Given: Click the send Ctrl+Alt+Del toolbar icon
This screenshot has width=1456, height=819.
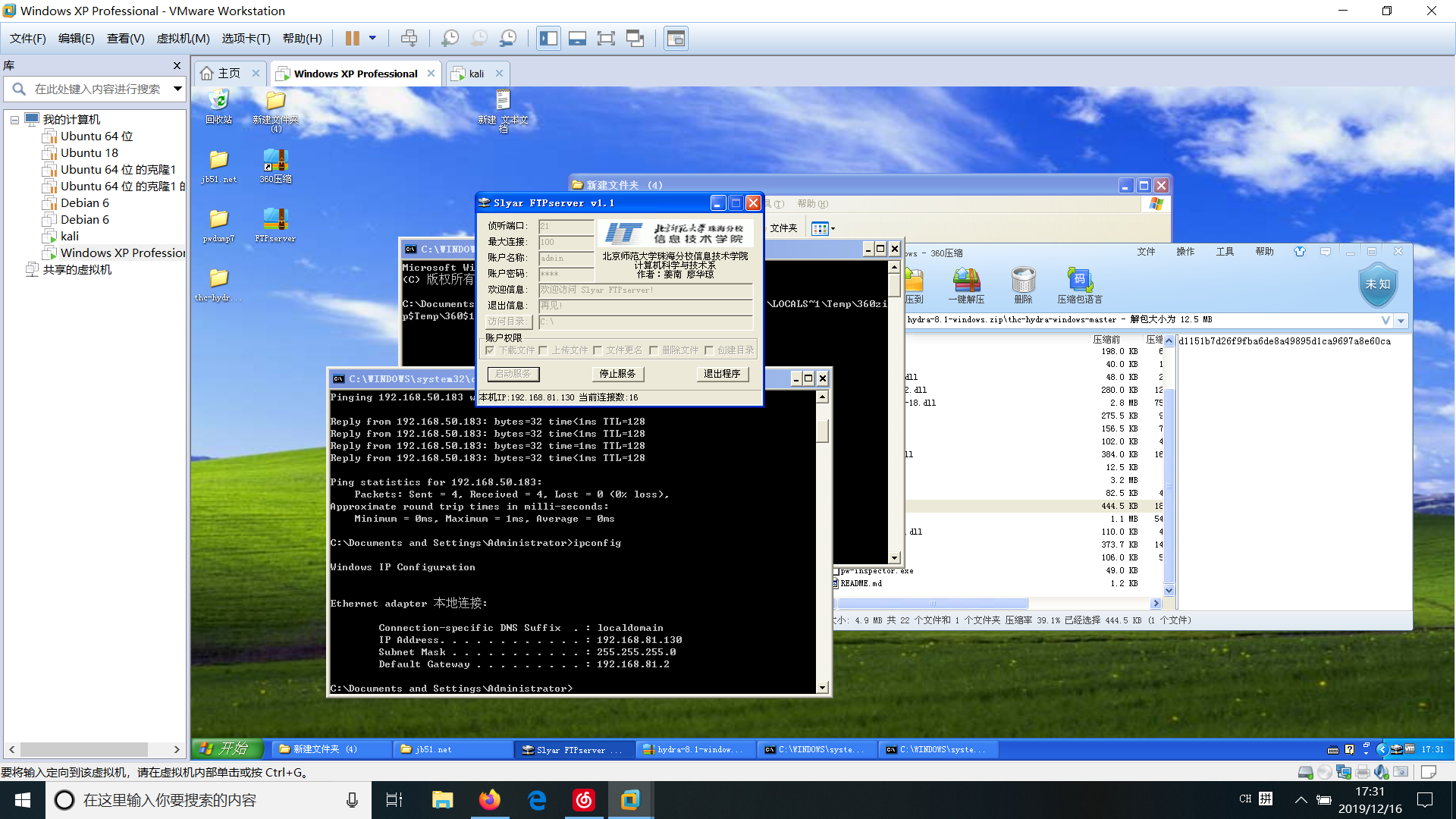Looking at the screenshot, I should (x=409, y=38).
